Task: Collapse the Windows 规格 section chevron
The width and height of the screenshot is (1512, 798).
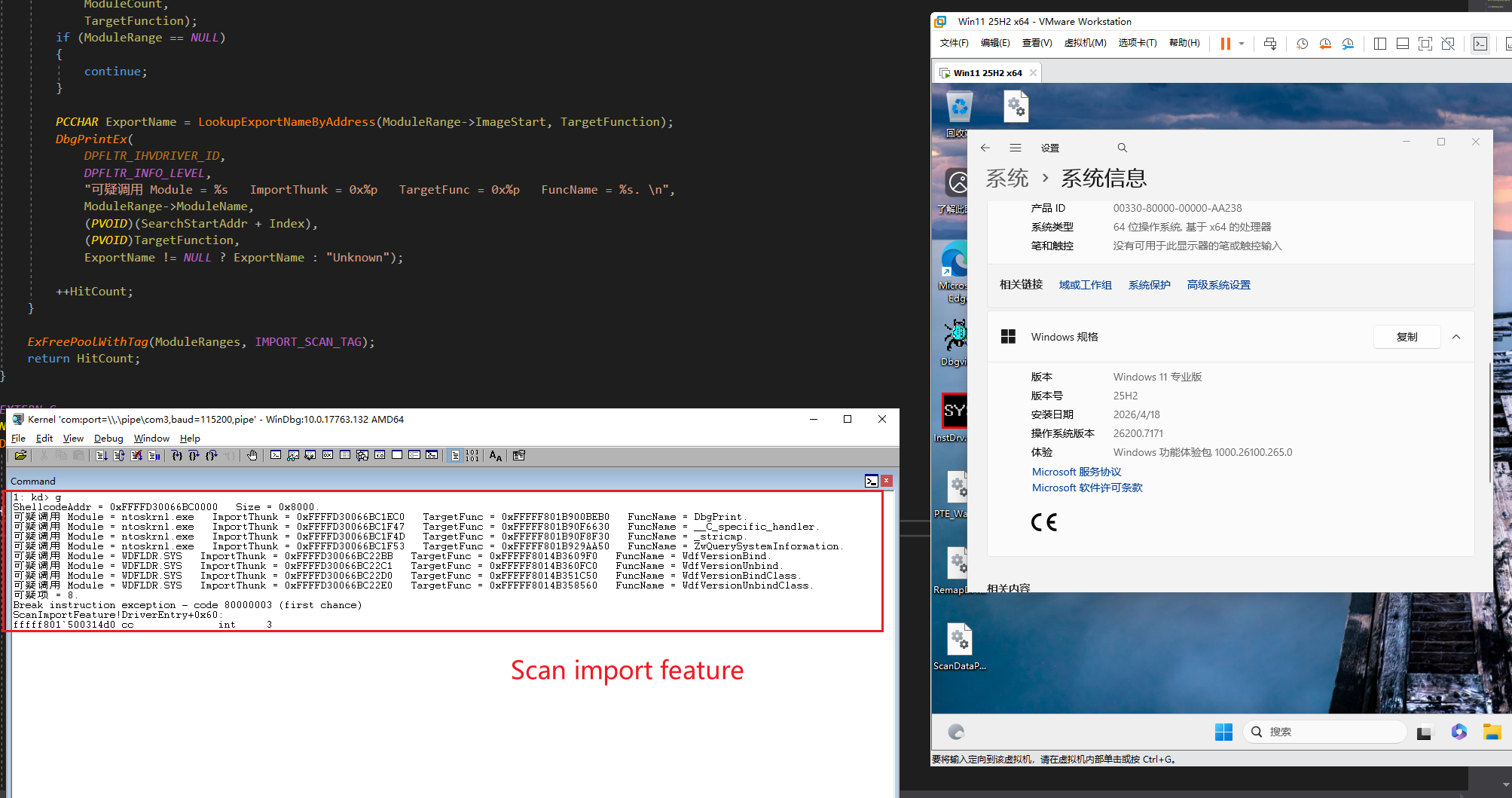Action: pos(1456,337)
